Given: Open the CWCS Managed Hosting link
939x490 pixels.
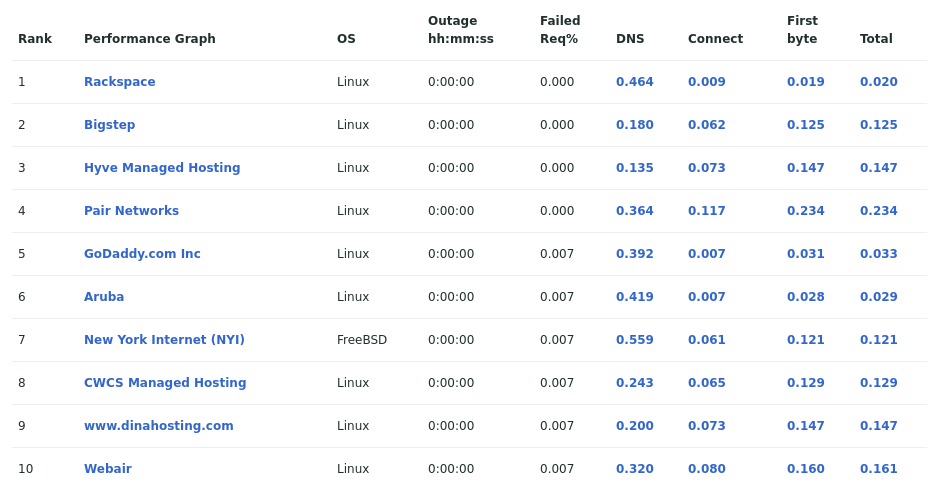Looking at the screenshot, I should [165, 383].
